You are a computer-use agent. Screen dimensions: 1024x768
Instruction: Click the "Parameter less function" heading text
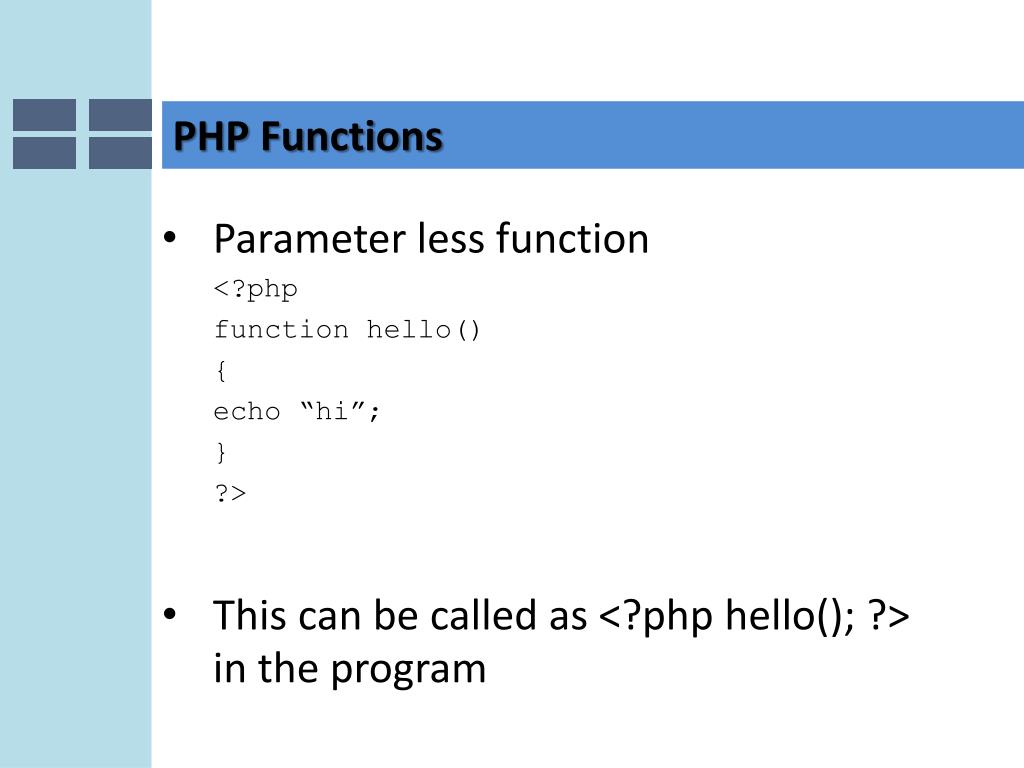[x=431, y=238]
